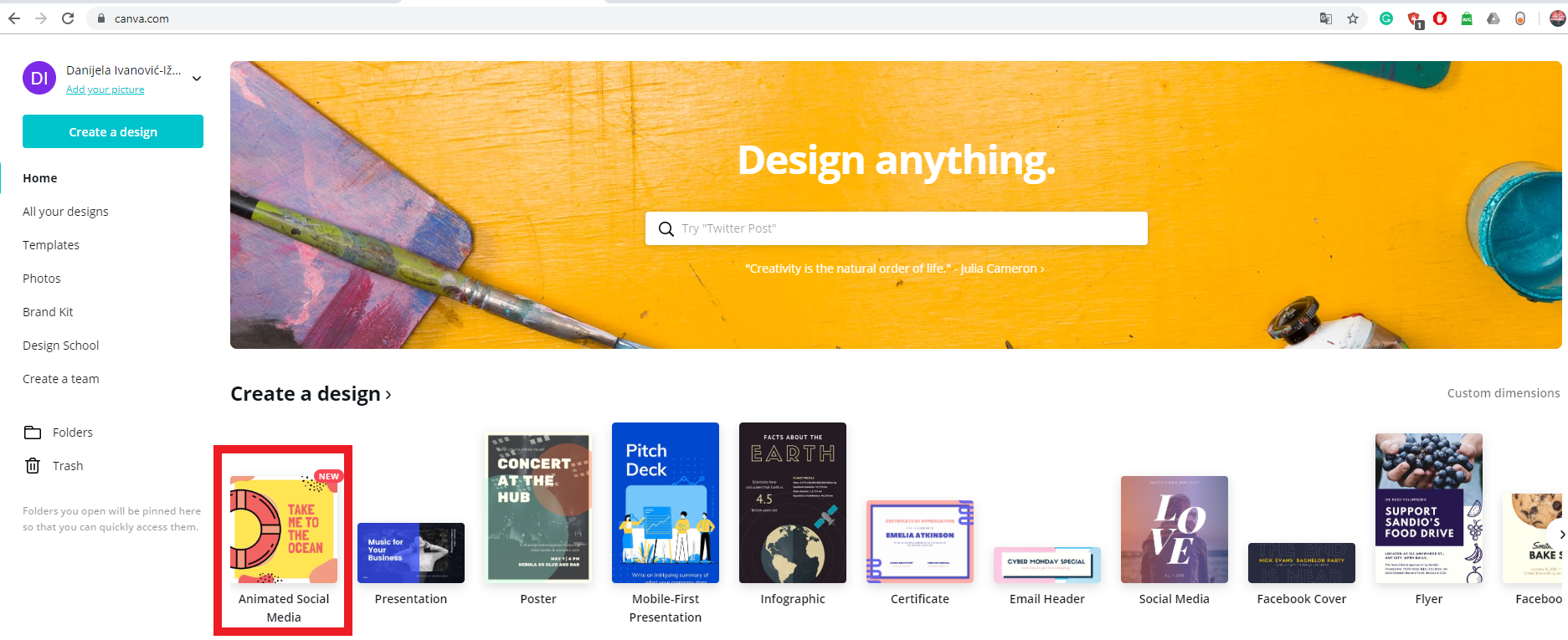Open the Trash bin icon

click(33, 466)
